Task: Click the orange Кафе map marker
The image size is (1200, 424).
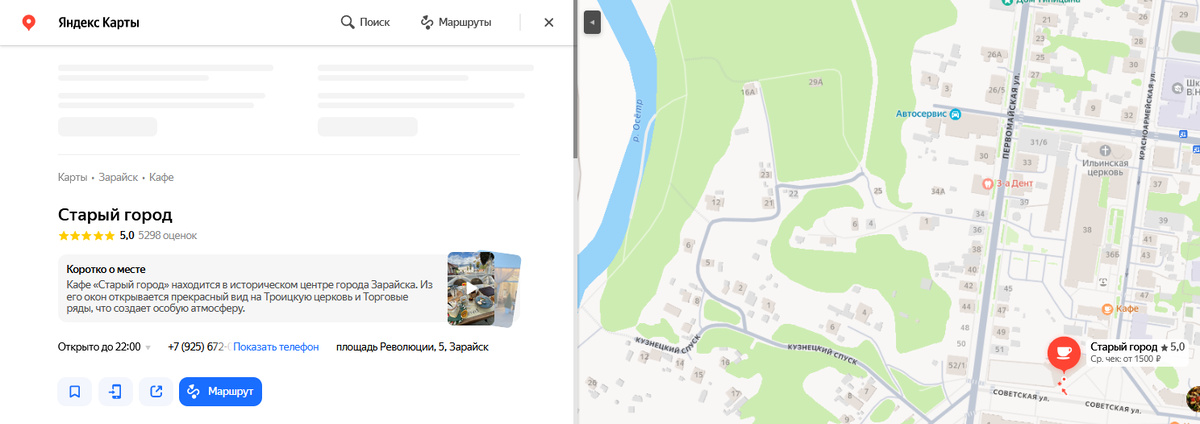Action: (x=1107, y=311)
